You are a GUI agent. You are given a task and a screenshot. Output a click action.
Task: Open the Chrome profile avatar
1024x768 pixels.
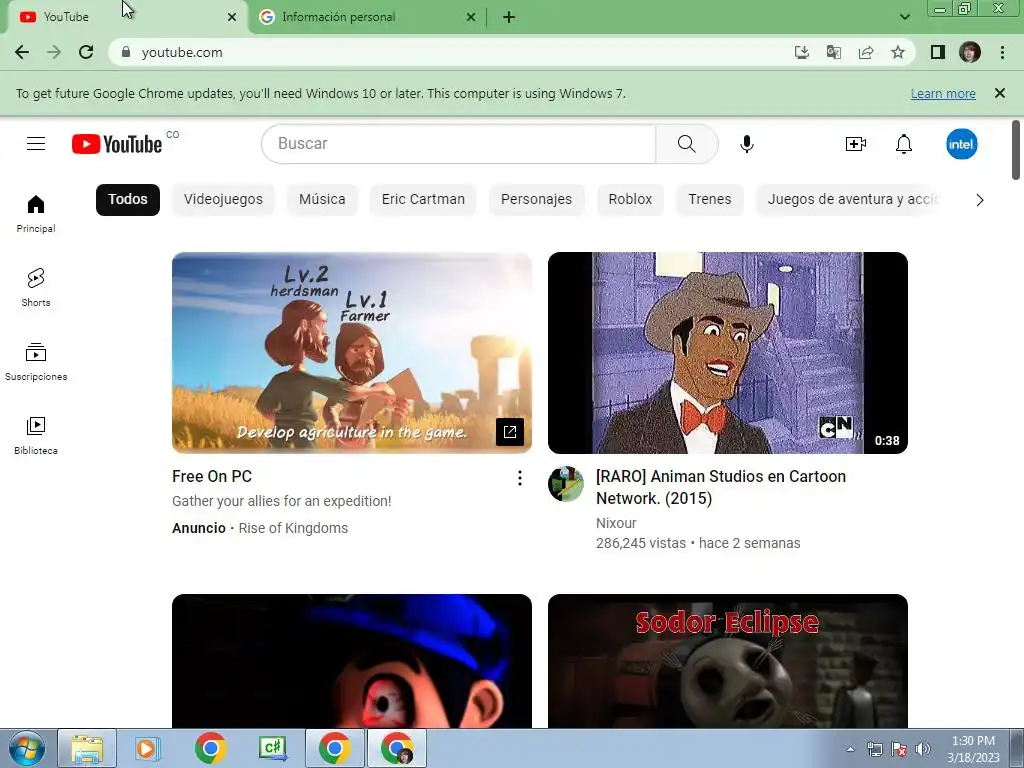tap(970, 52)
